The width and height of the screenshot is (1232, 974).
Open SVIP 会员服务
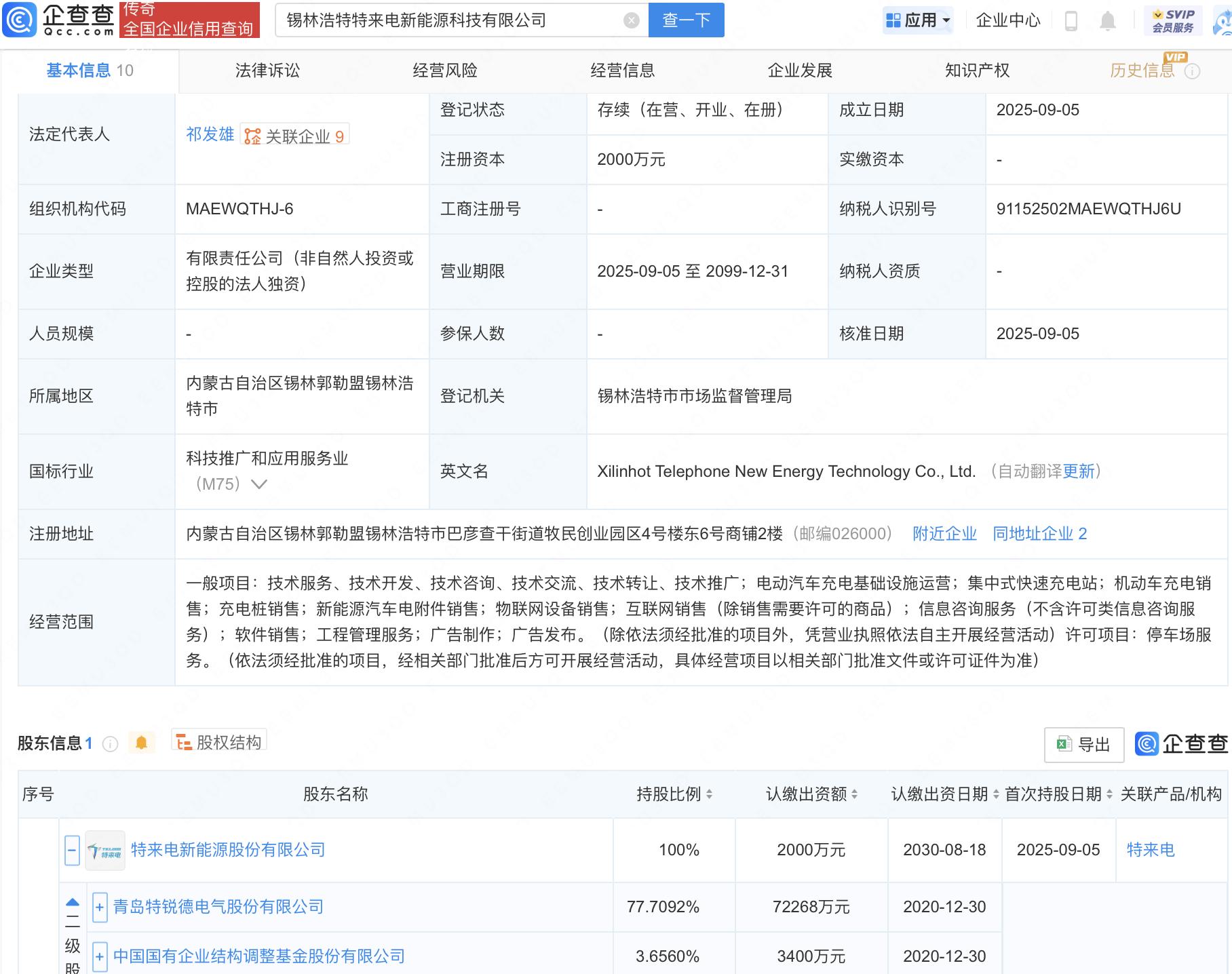pyautogui.click(x=1173, y=20)
